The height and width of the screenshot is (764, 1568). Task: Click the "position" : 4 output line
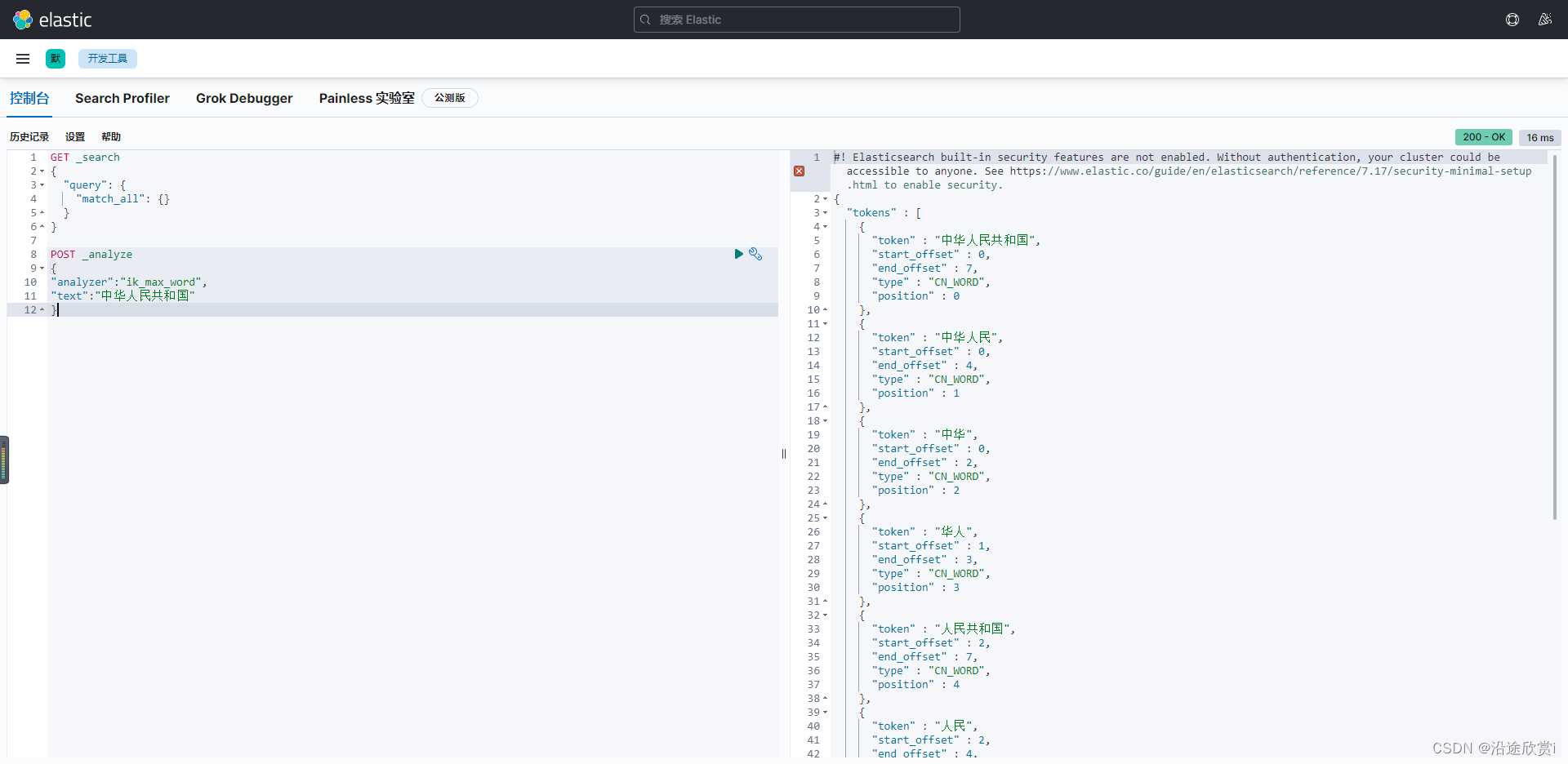coord(915,685)
